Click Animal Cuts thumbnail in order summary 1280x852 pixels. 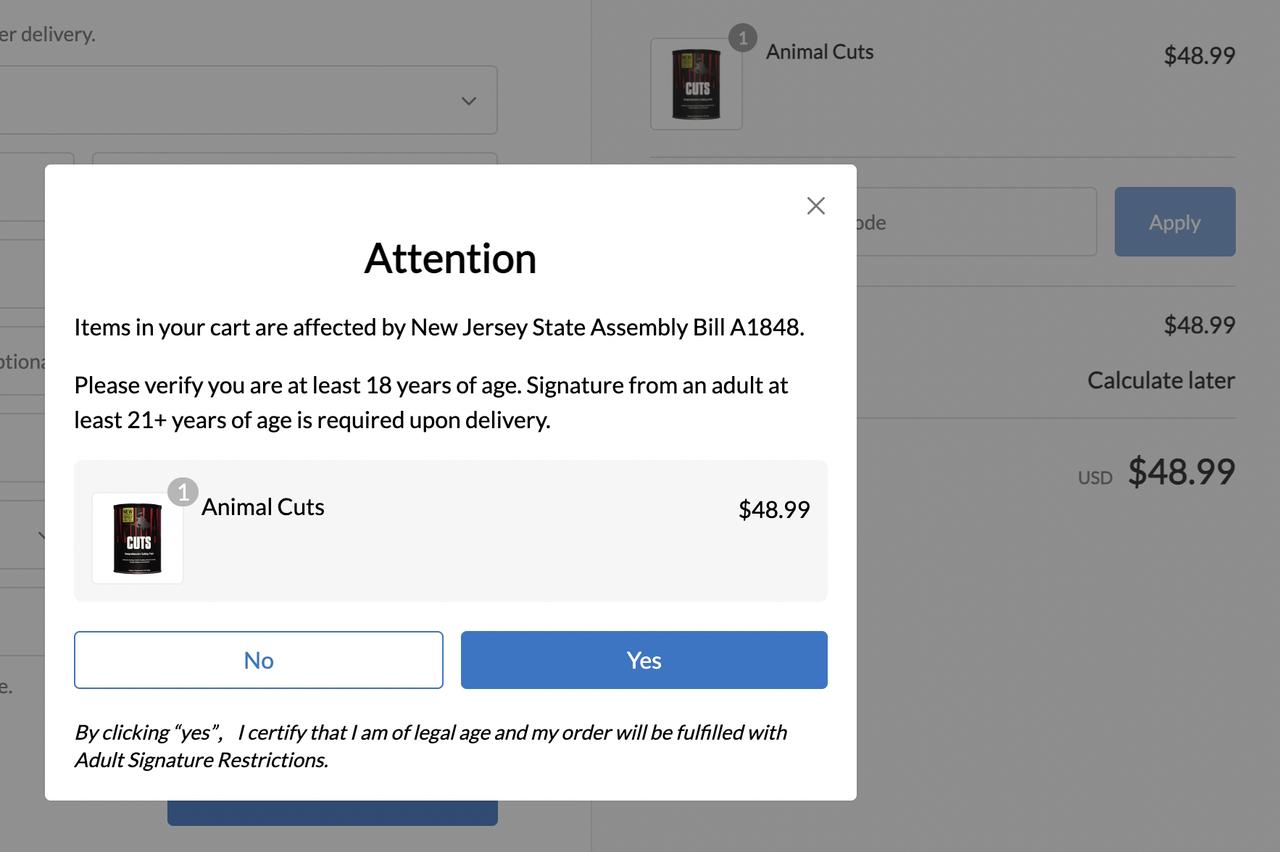tap(696, 84)
